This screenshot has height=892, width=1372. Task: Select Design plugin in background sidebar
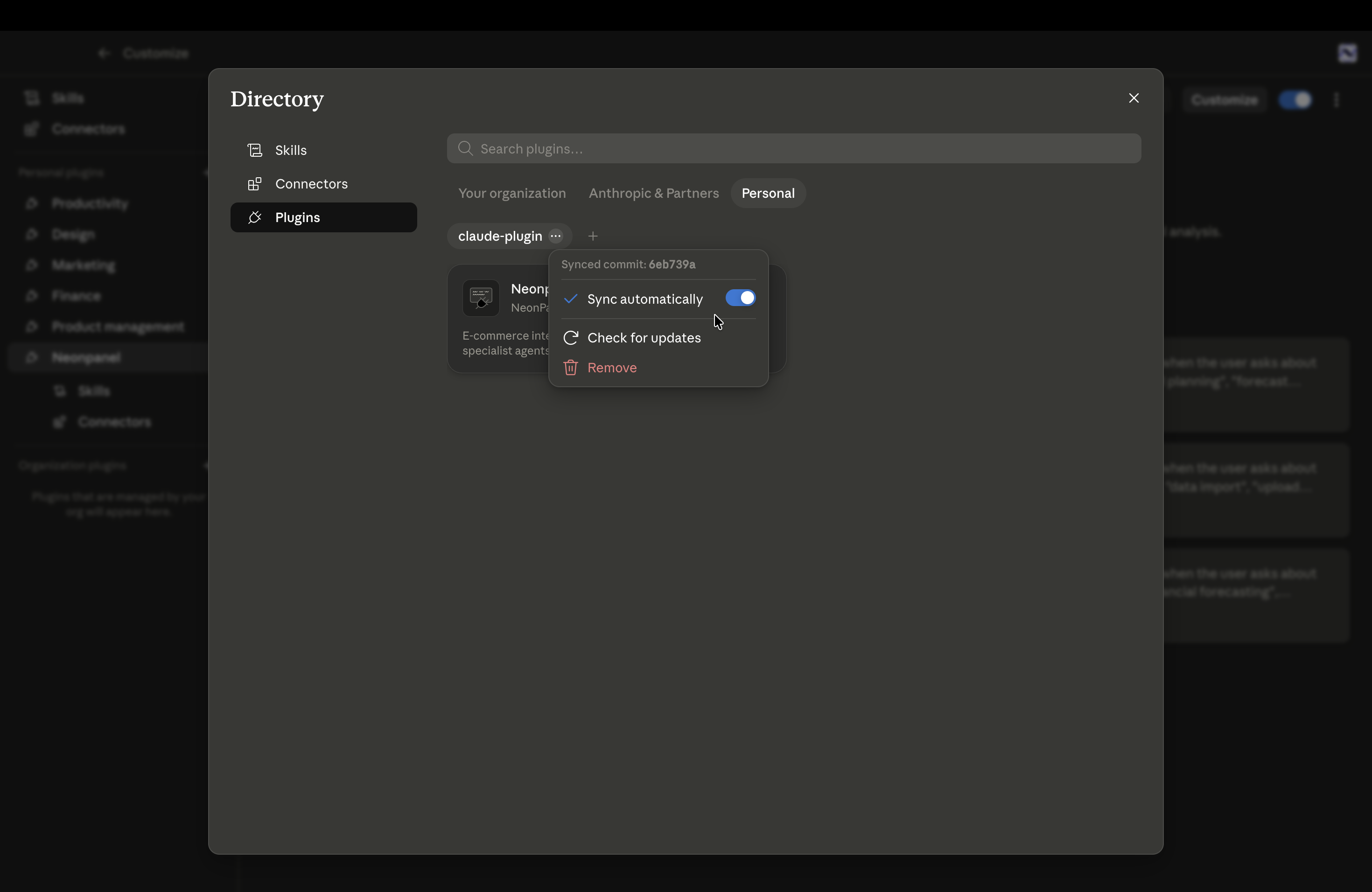pos(73,235)
